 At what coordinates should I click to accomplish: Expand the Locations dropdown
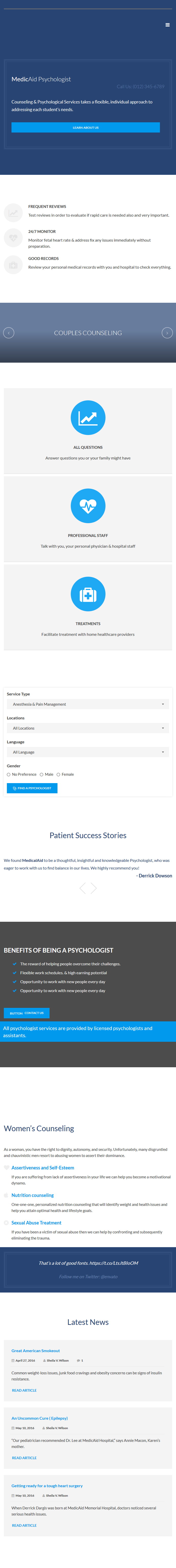[88, 728]
